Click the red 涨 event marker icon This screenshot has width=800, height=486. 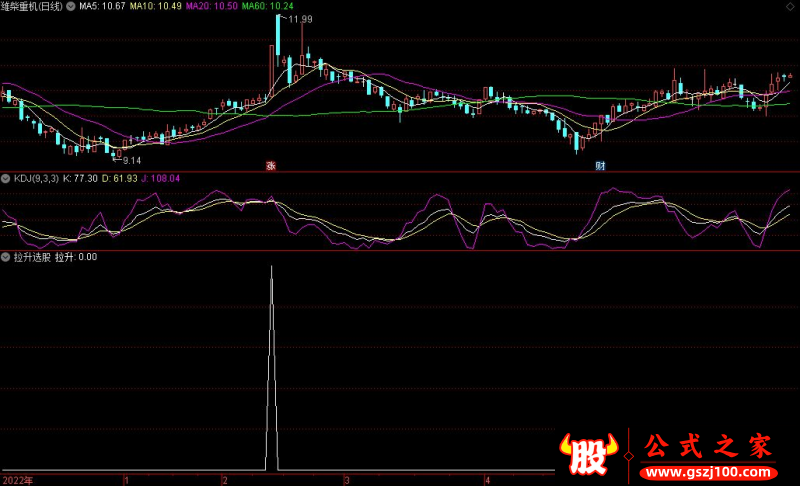[270, 165]
